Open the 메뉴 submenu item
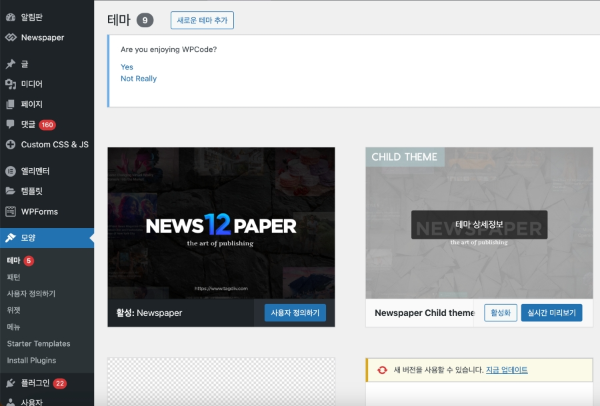The height and width of the screenshot is (406, 600). [13, 327]
